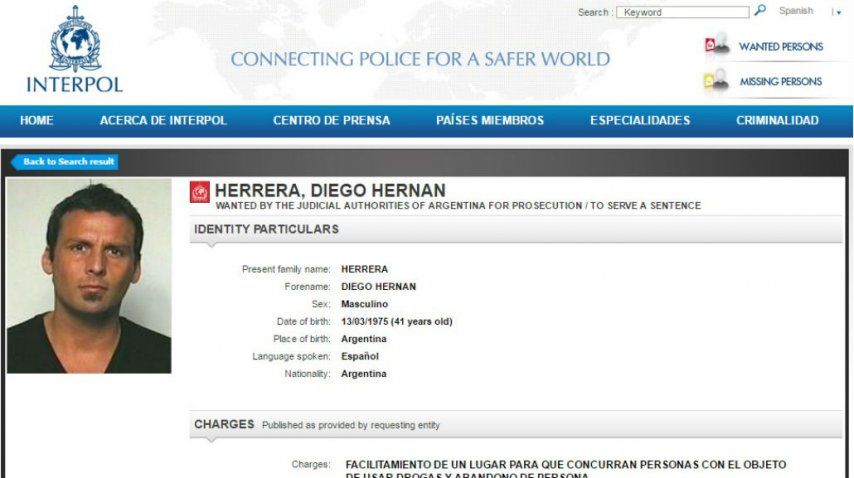Click the wanted person's photo
The height and width of the screenshot is (478, 854).
coord(89,276)
